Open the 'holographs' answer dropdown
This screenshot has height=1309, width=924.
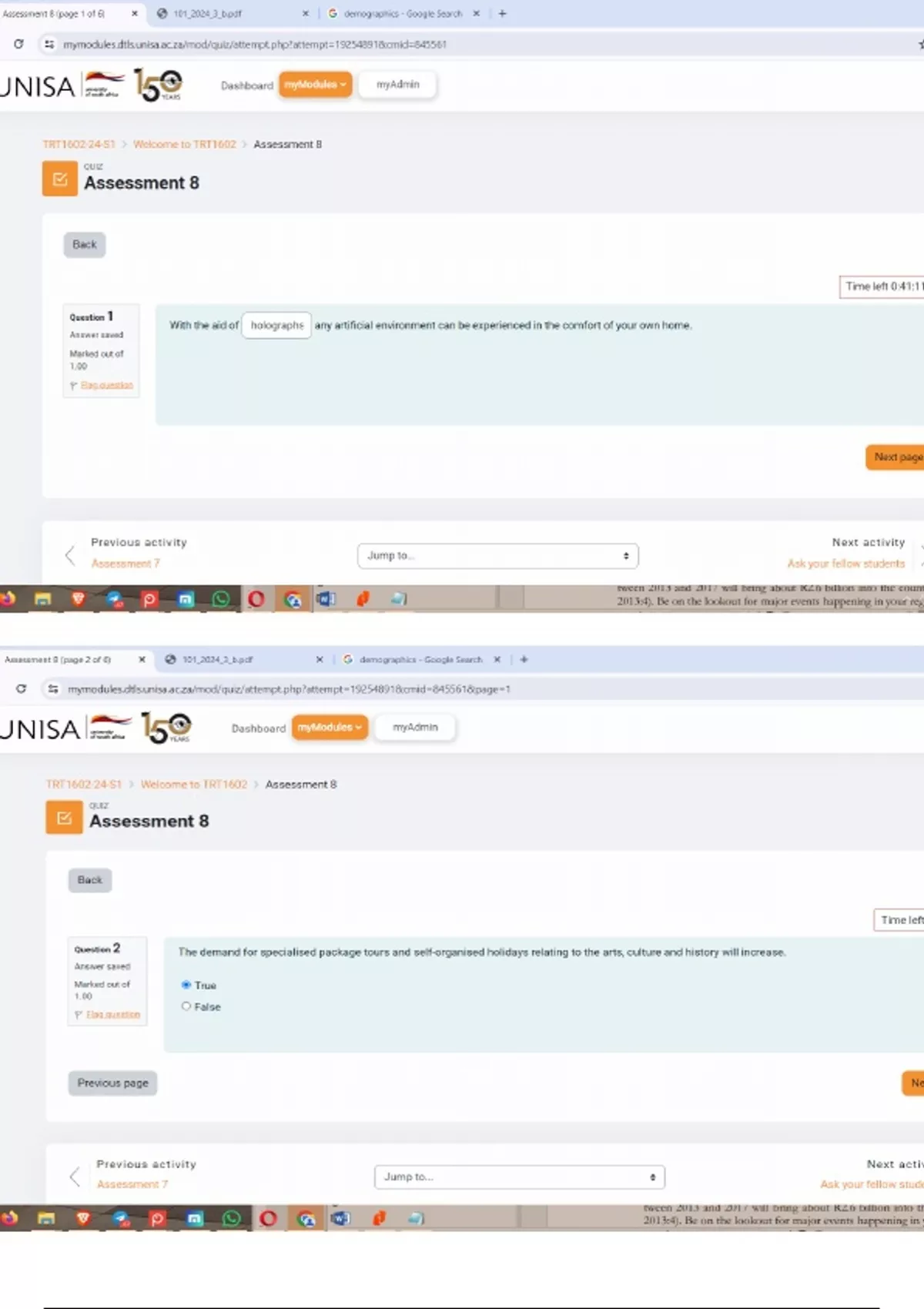276,326
